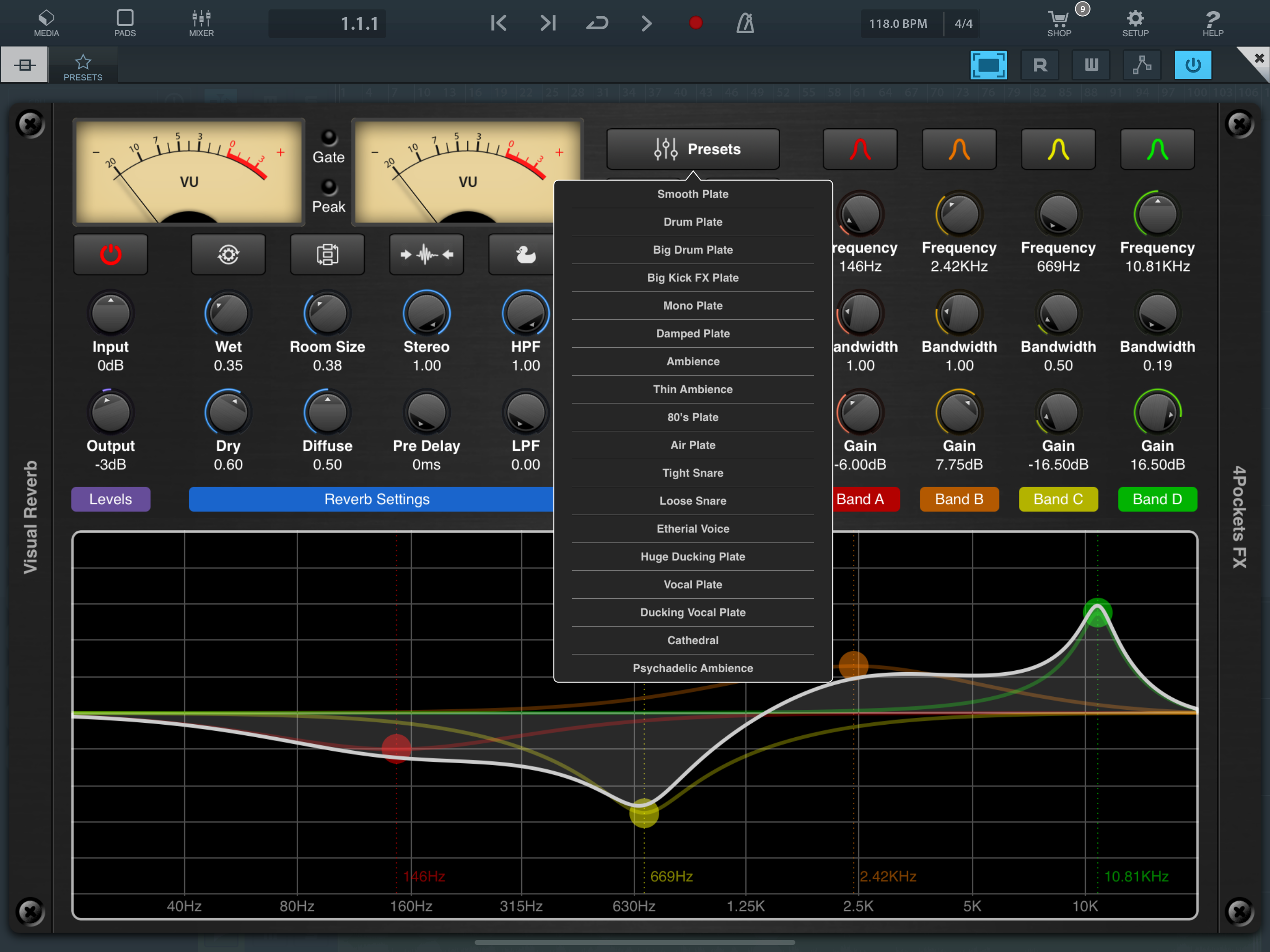Choose the Vocal Plate preset

pos(693,584)
